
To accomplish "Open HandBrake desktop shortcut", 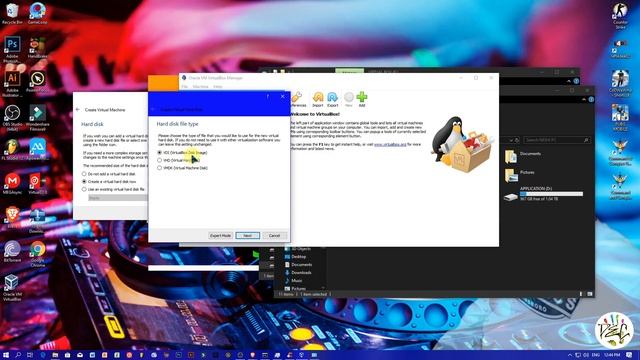I will tap(38, 48).
